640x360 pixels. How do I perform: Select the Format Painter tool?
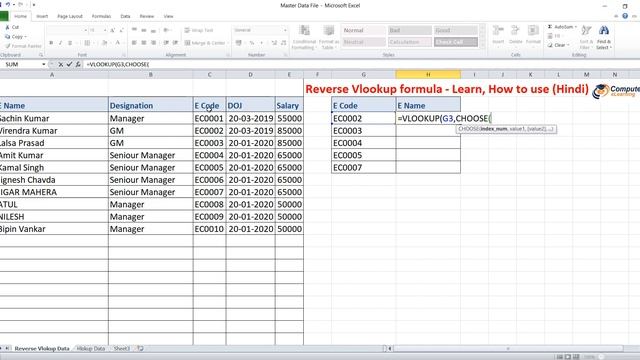[x=23, y=46]
